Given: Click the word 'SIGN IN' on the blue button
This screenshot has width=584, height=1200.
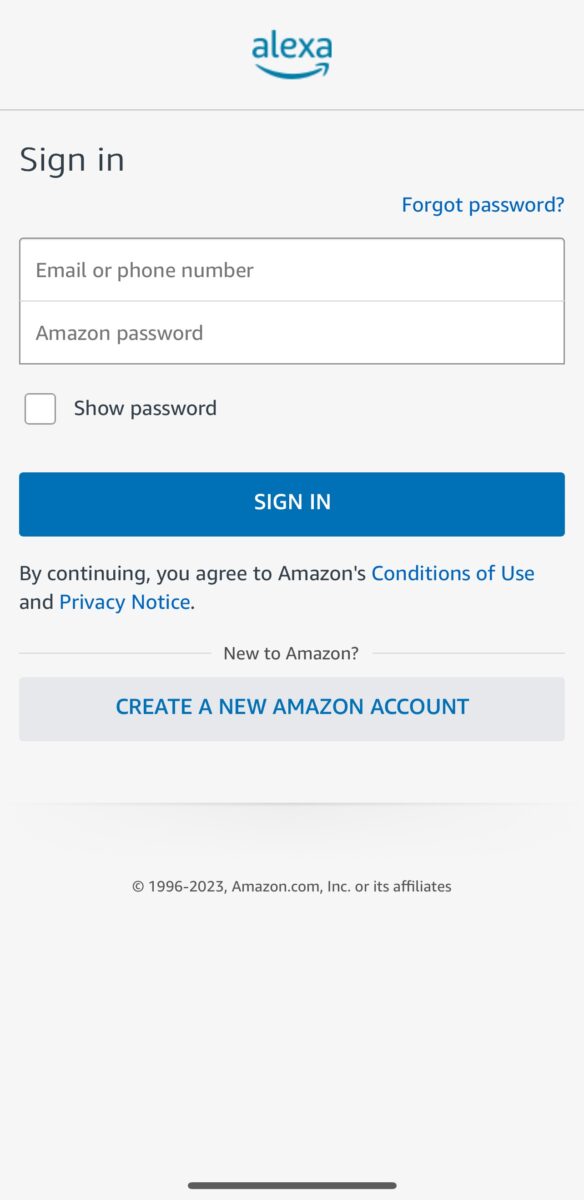Looking at the screenshot, I should point(292,502).
